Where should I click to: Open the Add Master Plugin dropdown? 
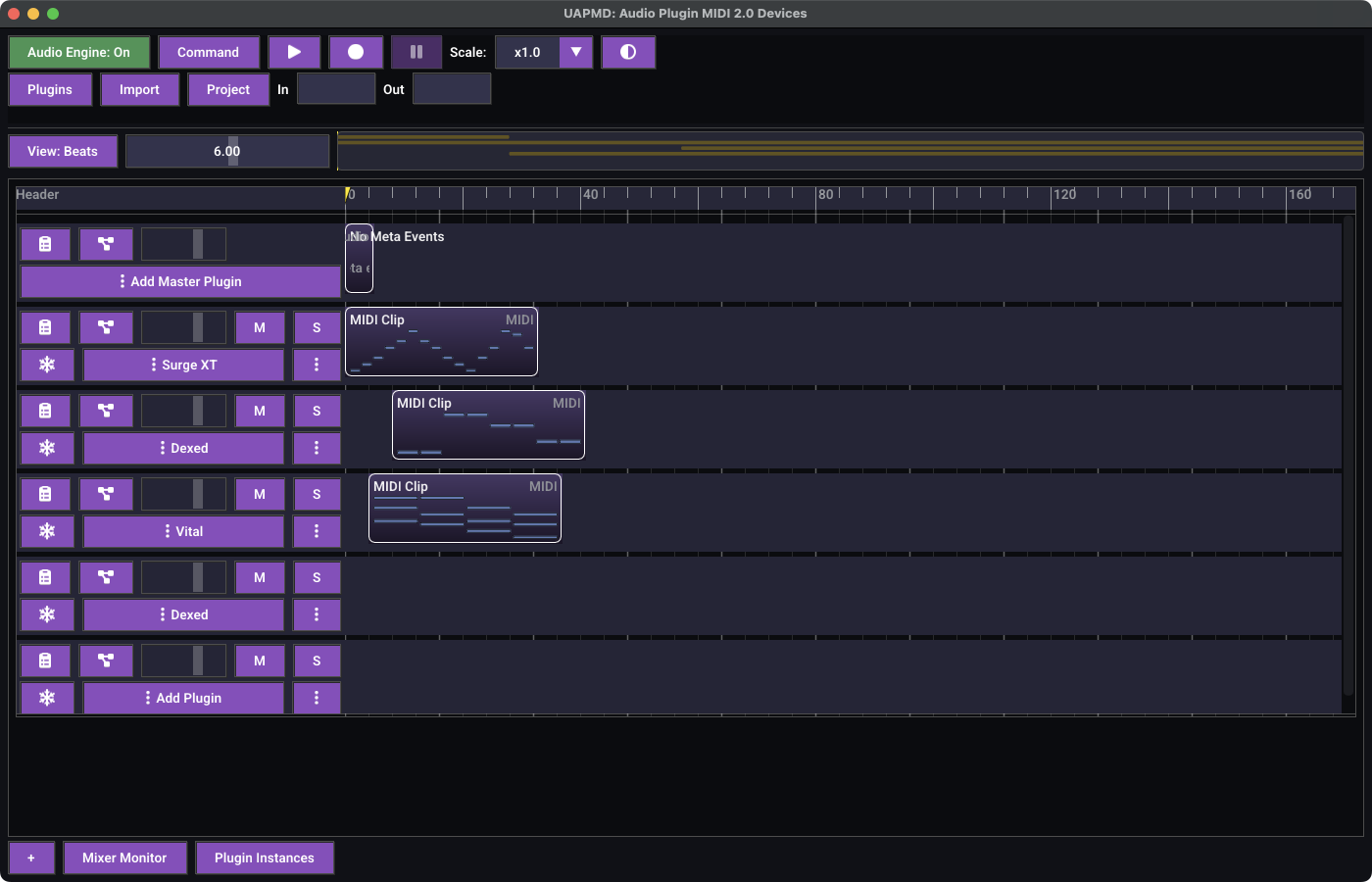pos(180,281)
